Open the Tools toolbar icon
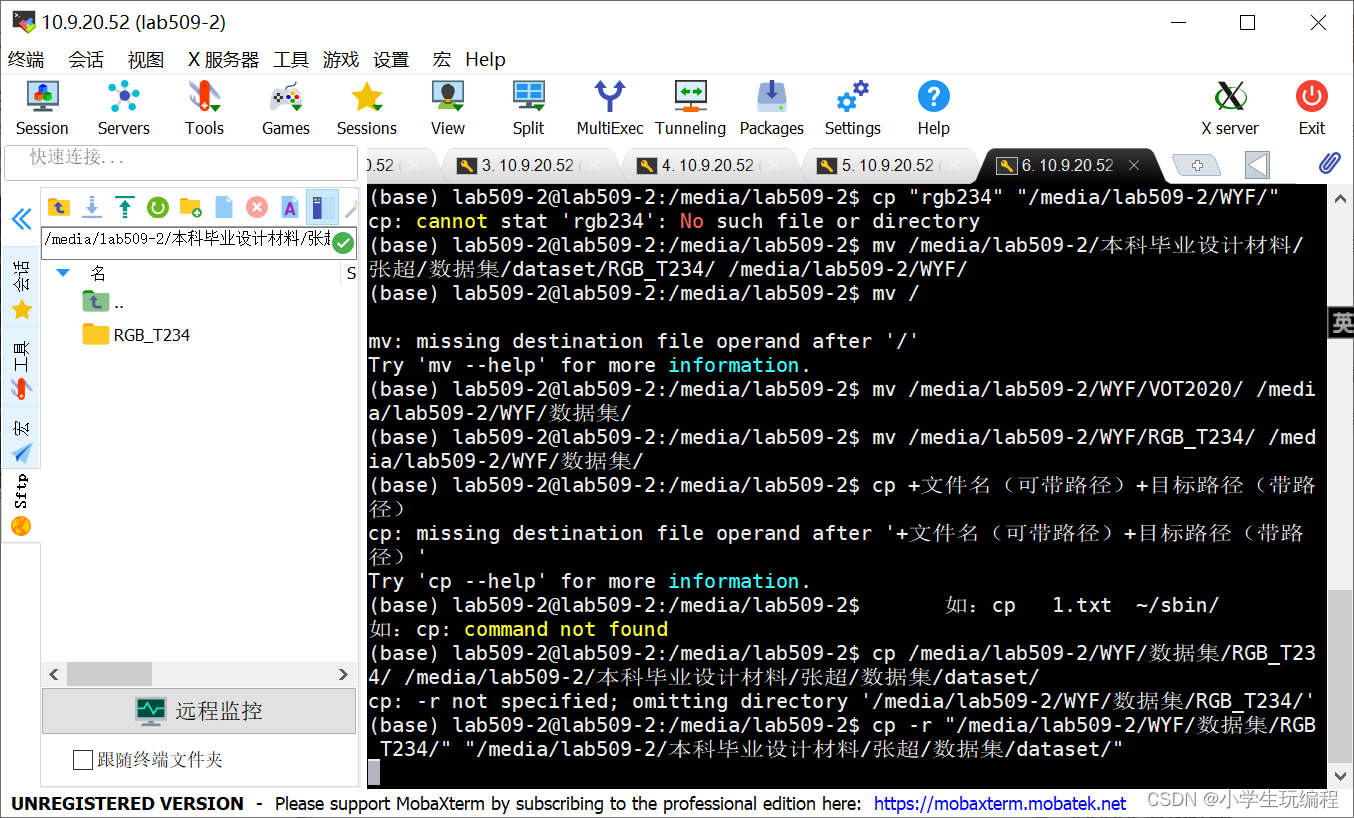Screen dimensions: 1354x818 pos(204,107)
